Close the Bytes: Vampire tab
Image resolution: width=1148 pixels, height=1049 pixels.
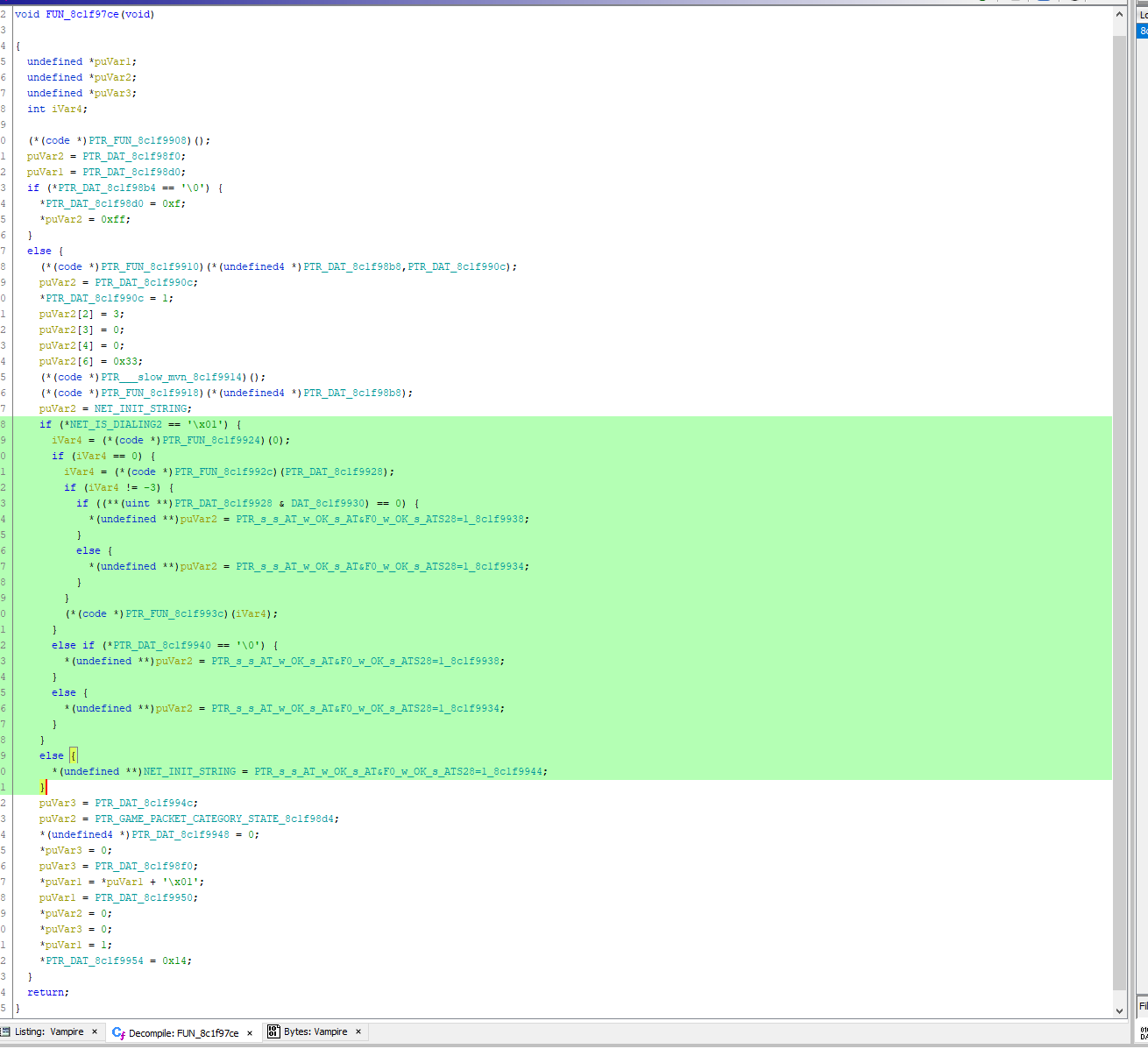358,1031
